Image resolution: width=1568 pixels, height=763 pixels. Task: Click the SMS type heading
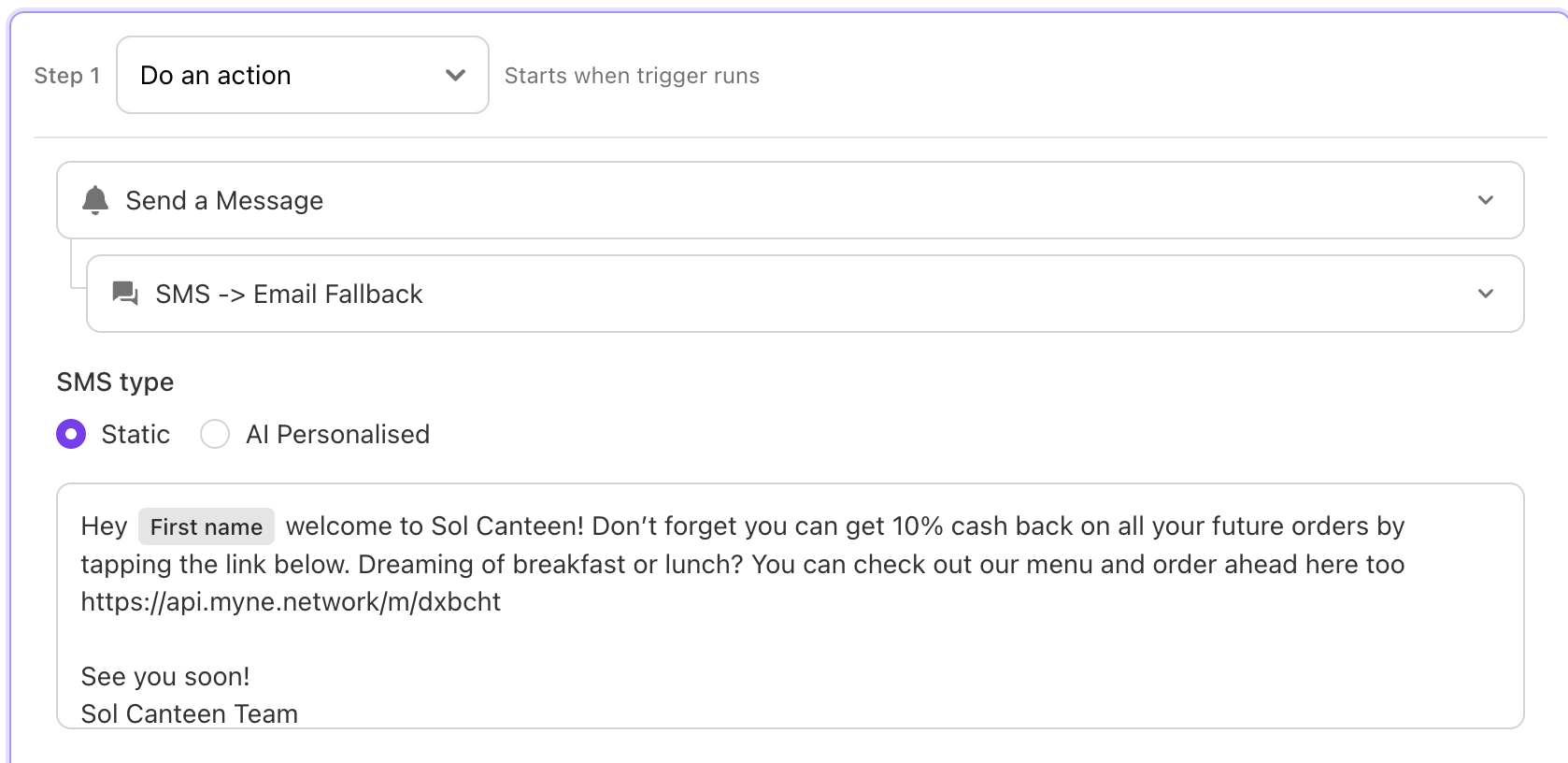click(x=115, y=381)
